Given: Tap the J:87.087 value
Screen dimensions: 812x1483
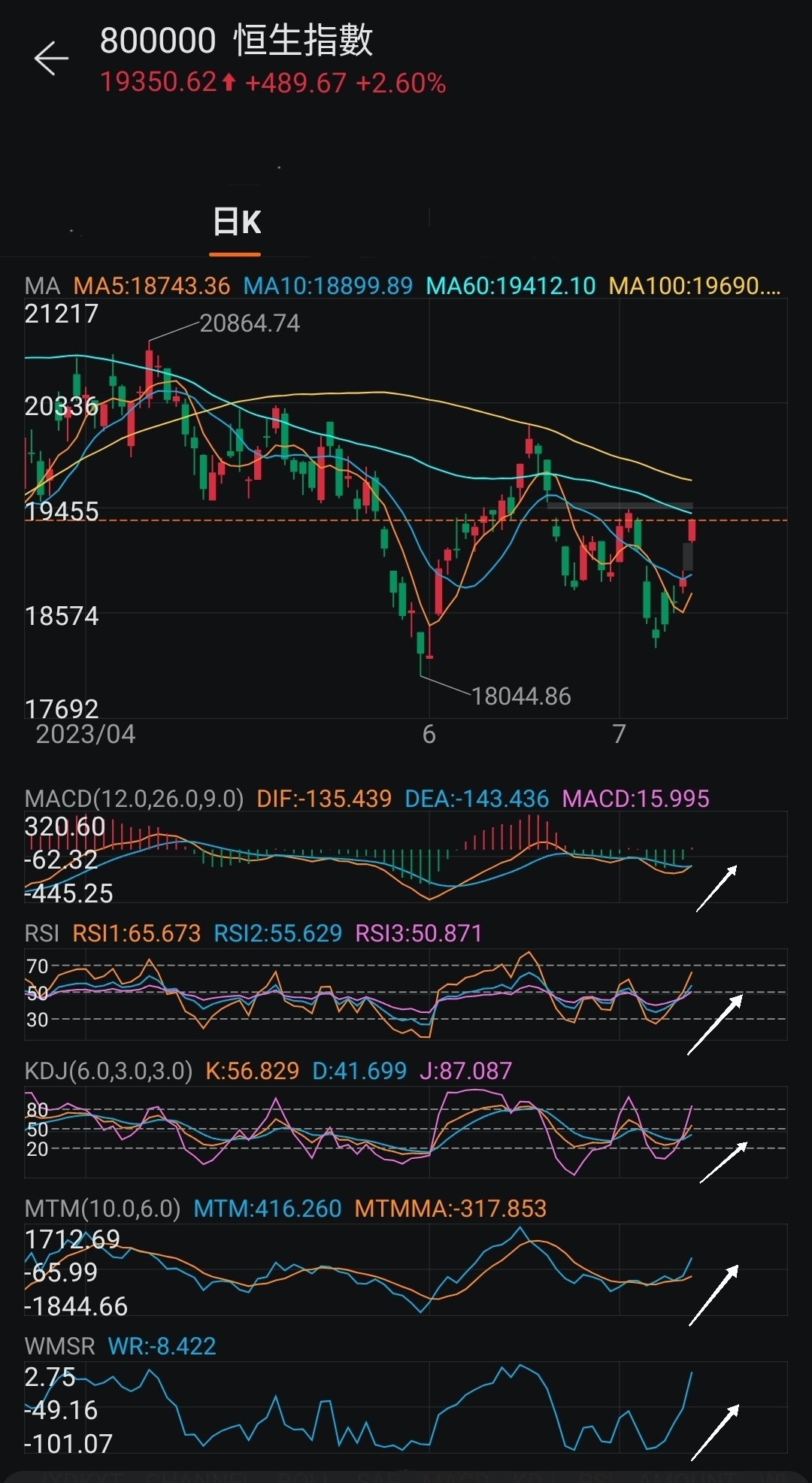Looking at the screenshot, I should (x=465, y=1071).
